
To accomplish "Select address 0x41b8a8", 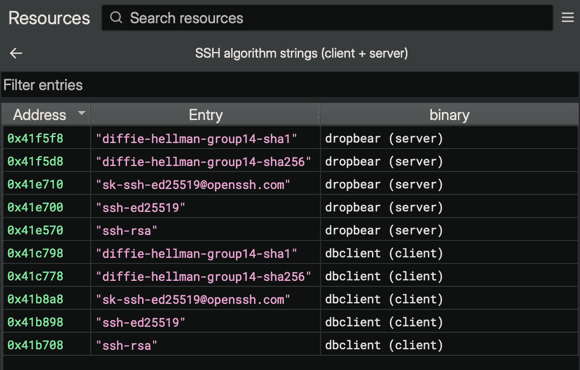I will [x=36, y=299].
